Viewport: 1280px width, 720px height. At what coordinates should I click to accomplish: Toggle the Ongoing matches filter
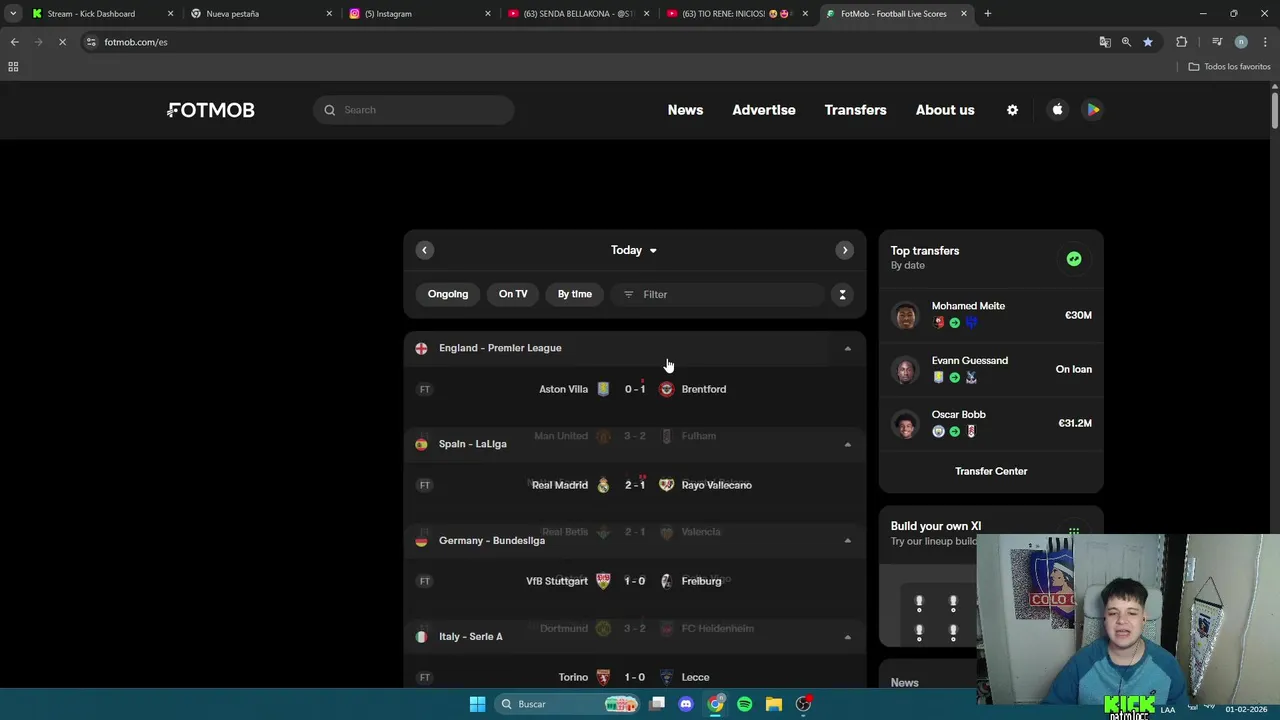point(448,294)
